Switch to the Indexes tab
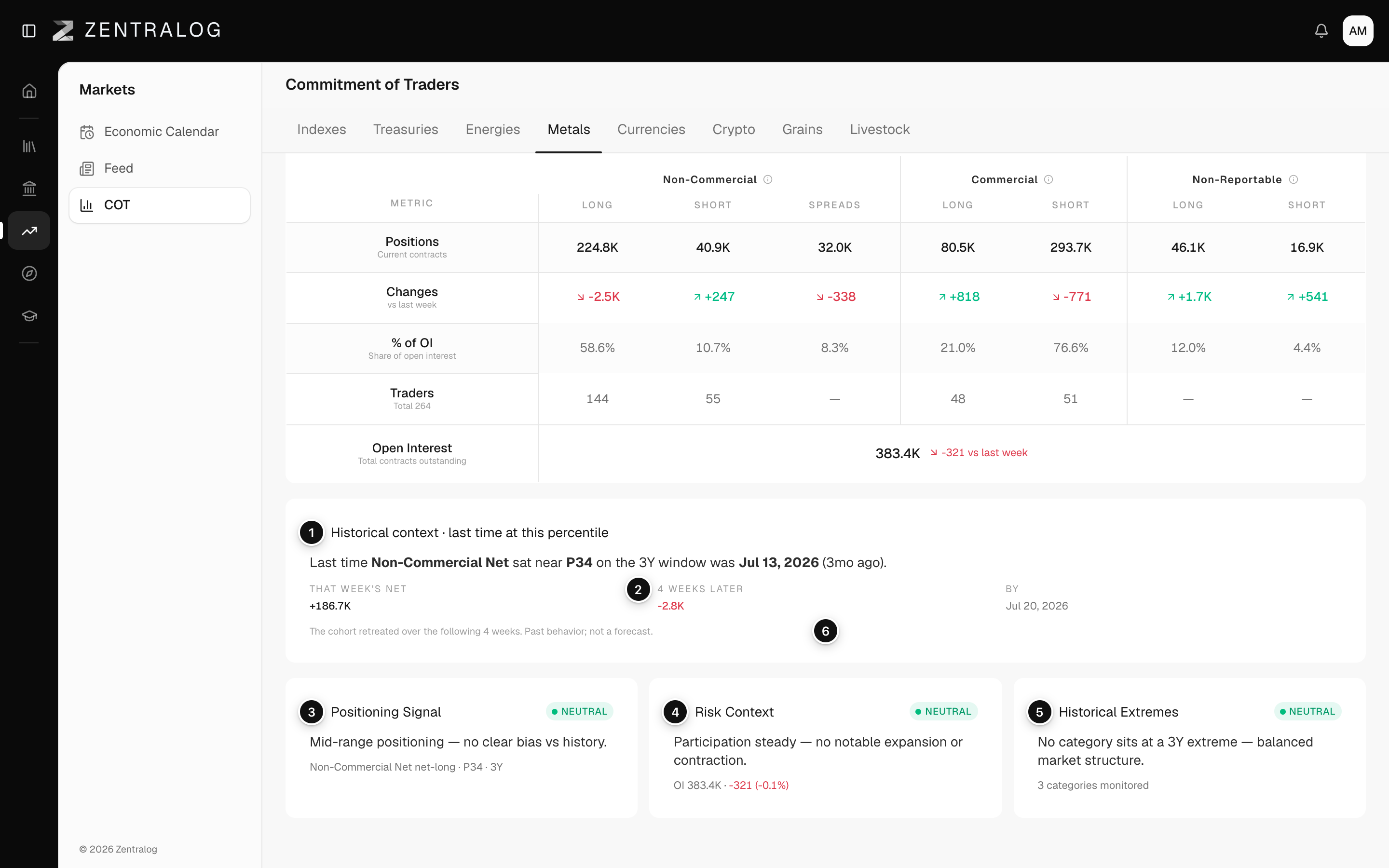The image size is (1389, 868). pyautogui.click(x=321, y=130)
